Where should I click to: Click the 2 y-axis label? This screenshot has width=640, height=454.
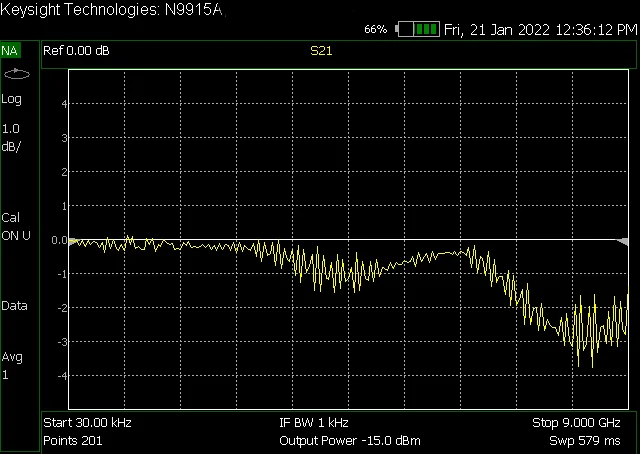tap(64, 172)
